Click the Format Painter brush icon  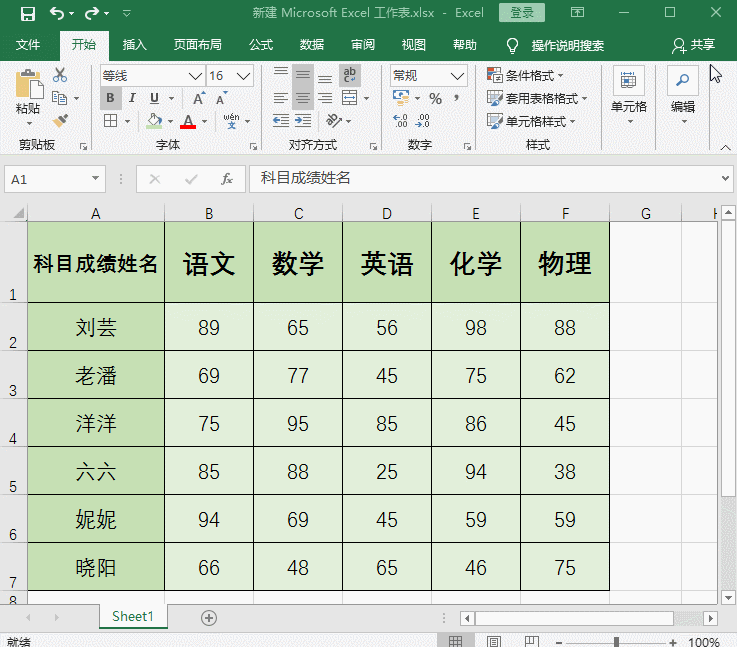[59, 121]
